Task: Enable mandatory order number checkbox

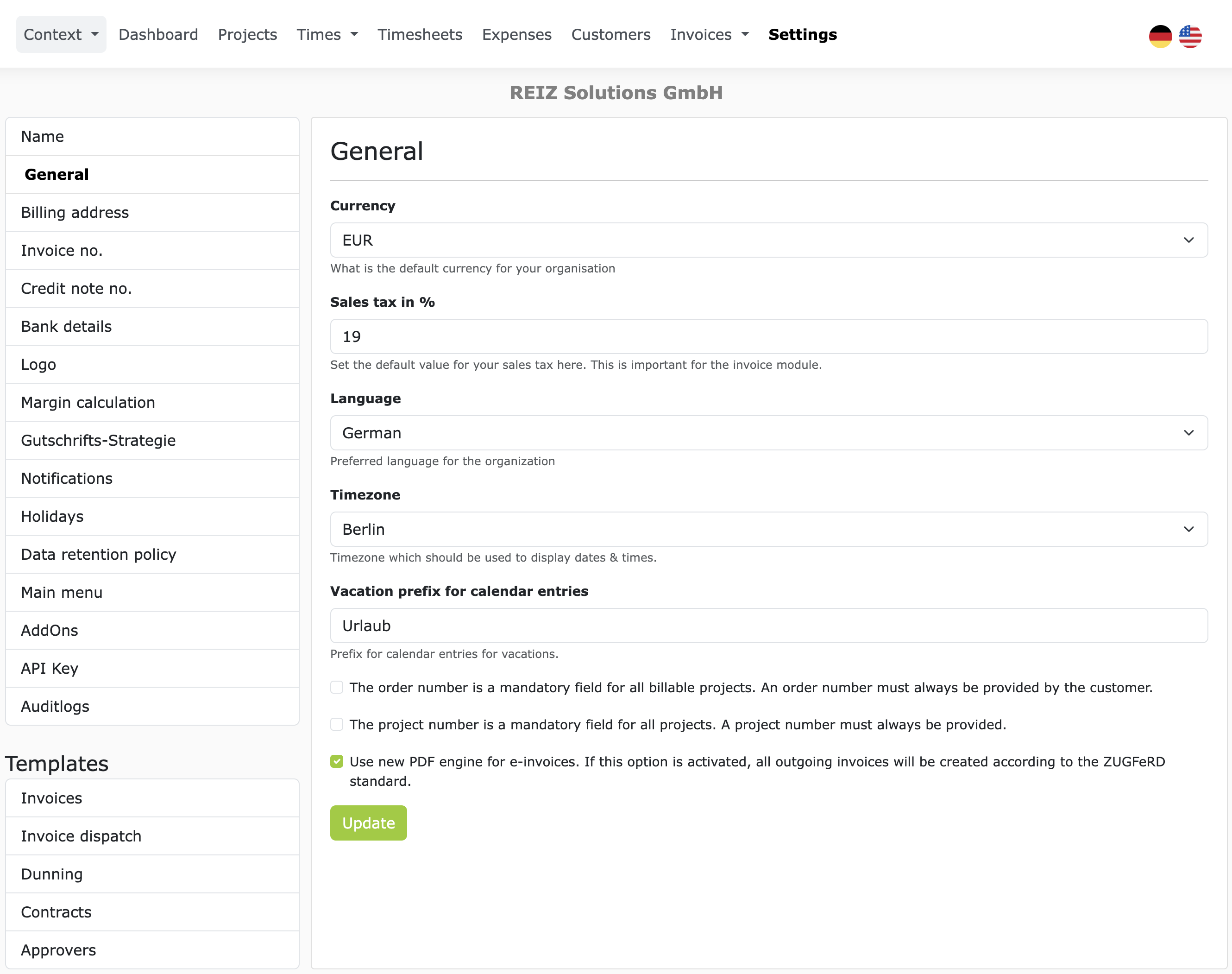Action: [337, 687]
